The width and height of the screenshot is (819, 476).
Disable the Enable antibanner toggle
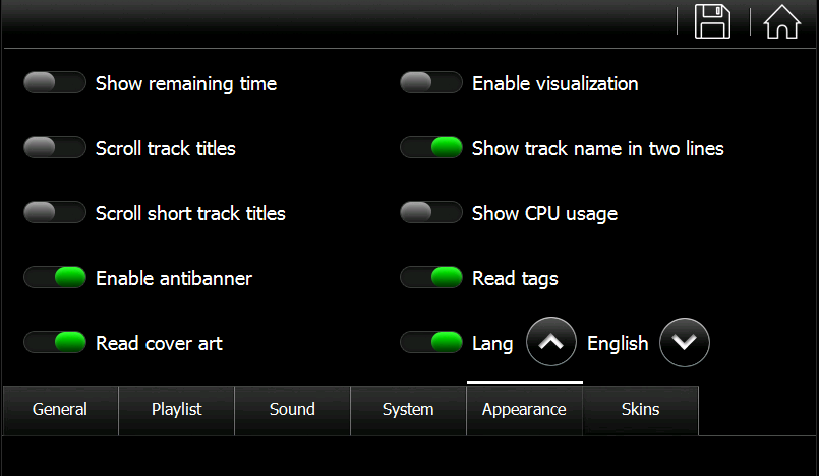coord(54,277)
